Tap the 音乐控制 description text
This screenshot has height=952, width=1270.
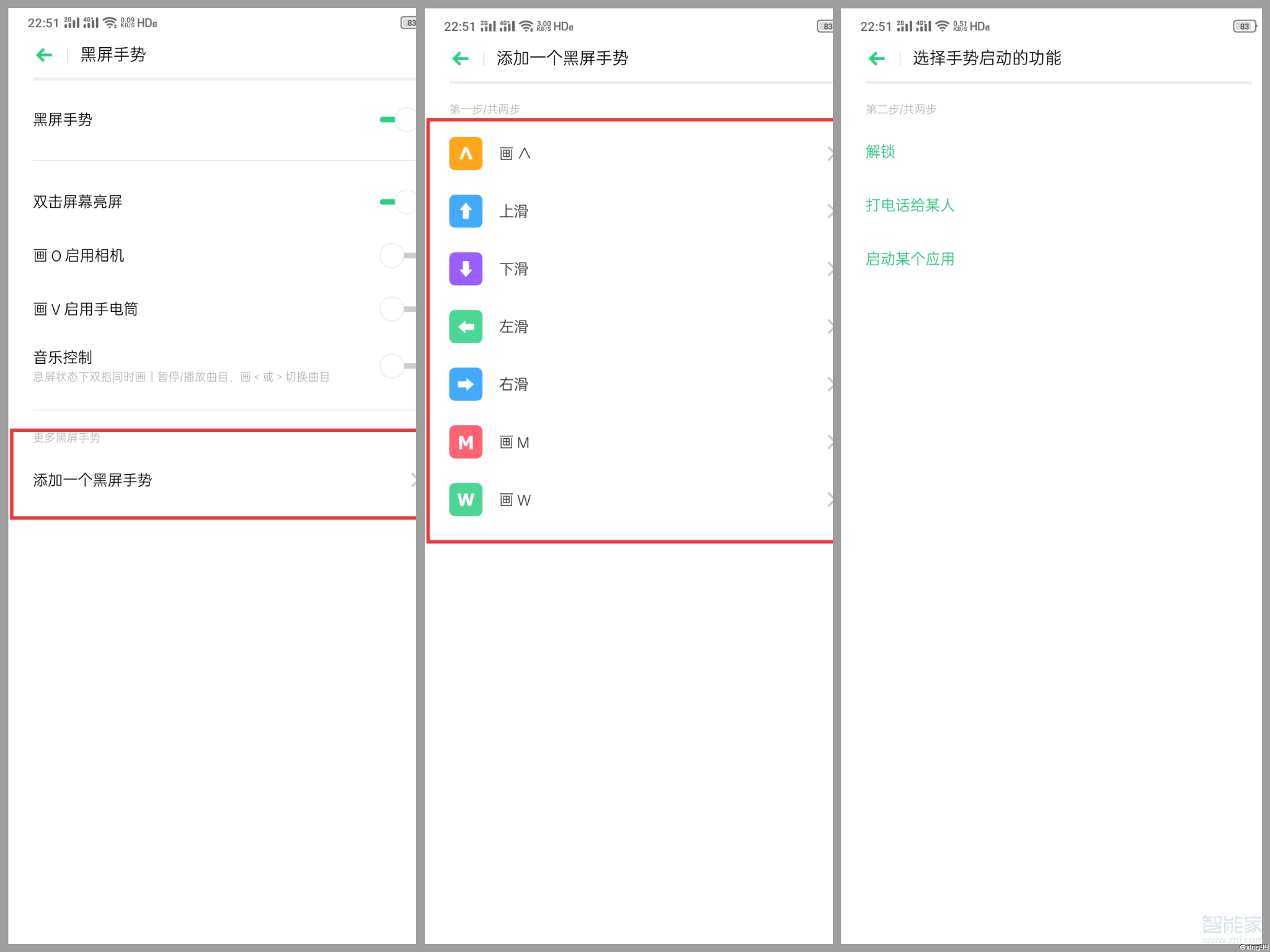coord(181,377)
